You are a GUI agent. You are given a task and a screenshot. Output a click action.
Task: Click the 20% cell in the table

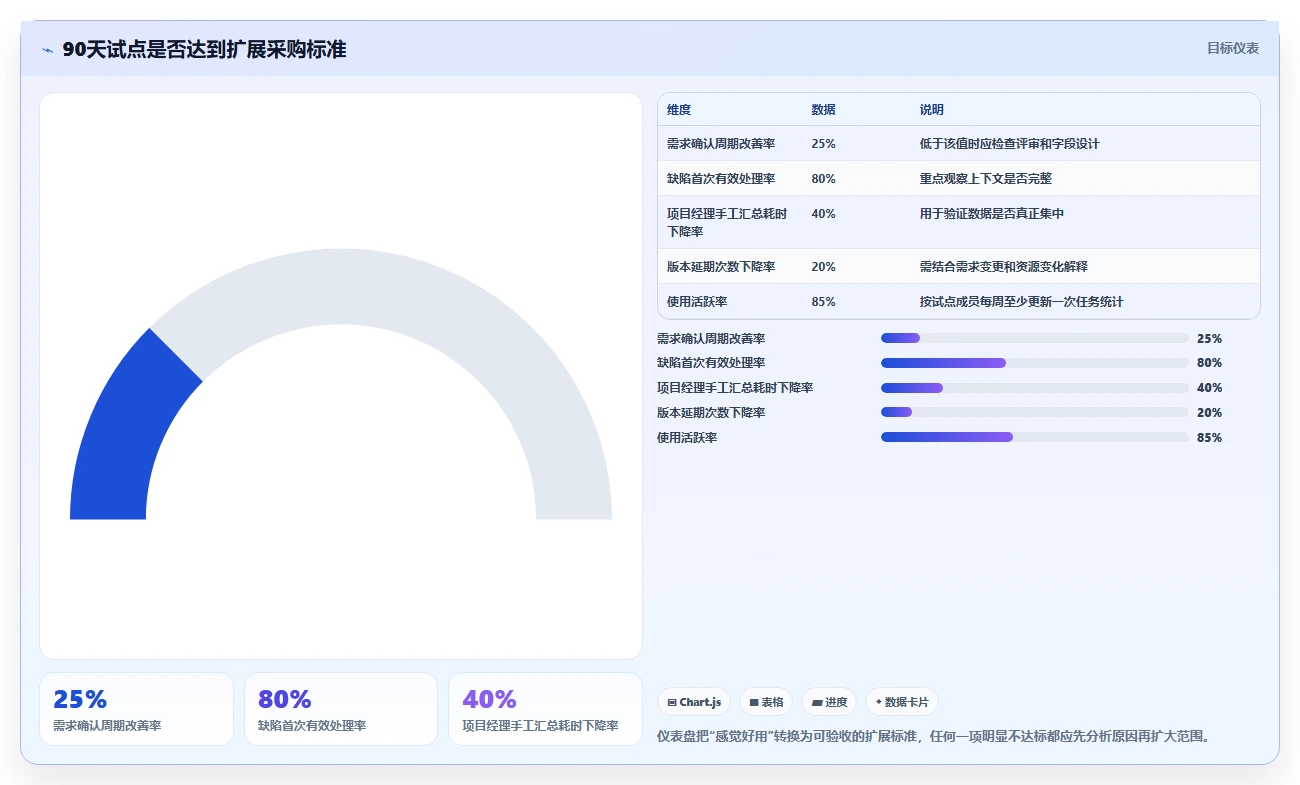(x=823, y=267)
